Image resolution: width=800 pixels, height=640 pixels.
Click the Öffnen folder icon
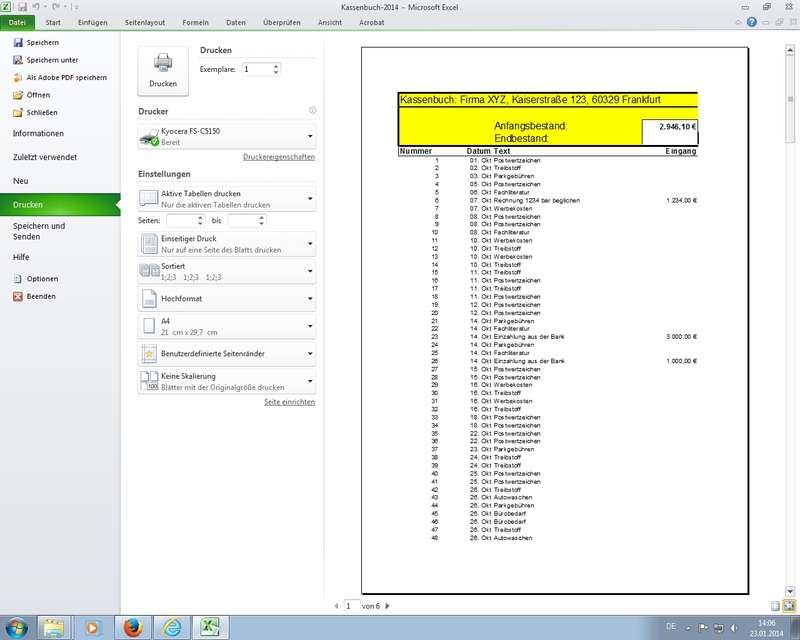pos(17,95)
